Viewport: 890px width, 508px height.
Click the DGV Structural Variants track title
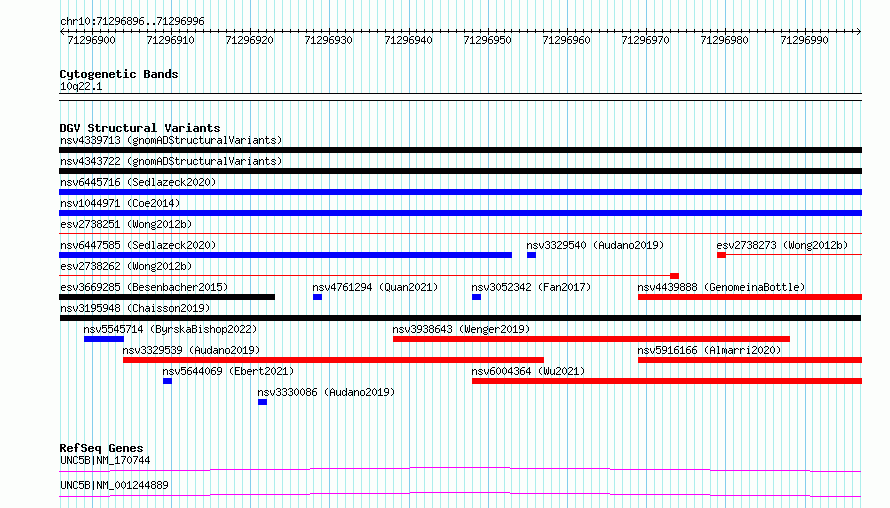[140, 128]
